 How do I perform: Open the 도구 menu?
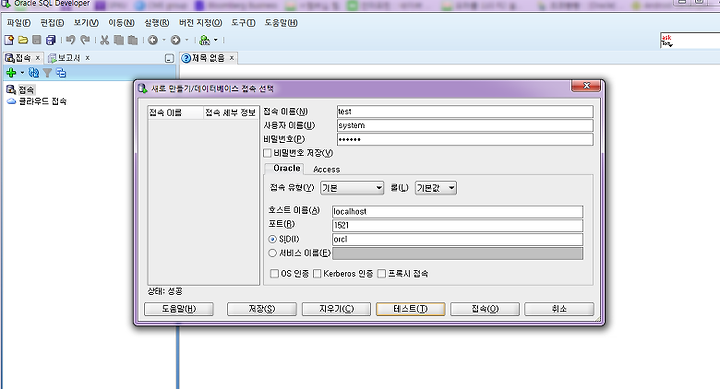[243, 23]
